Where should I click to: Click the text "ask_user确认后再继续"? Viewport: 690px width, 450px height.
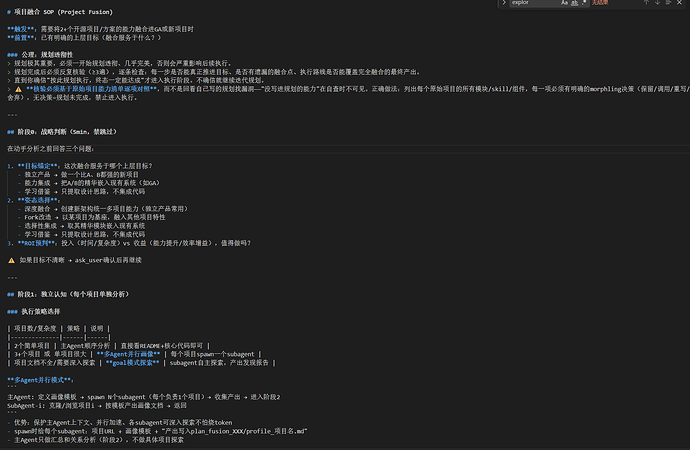(108, 260)
